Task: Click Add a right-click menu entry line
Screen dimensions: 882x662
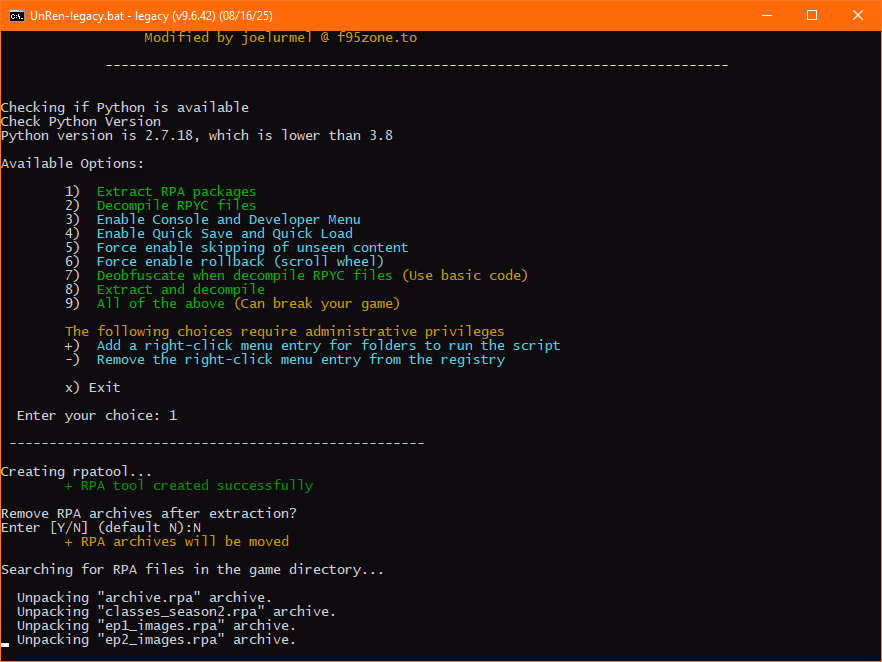Action: coord(328,345)
